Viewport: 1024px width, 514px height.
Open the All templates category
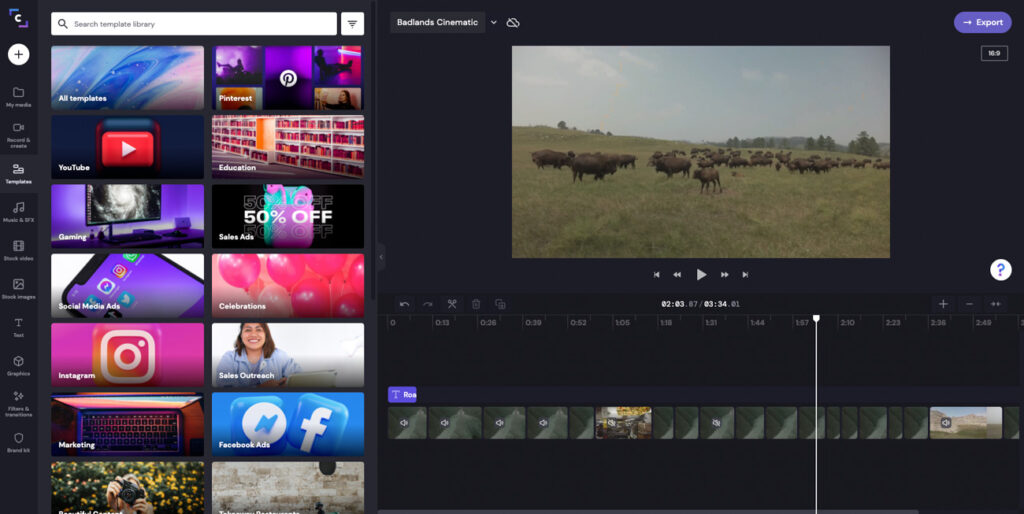127,77
